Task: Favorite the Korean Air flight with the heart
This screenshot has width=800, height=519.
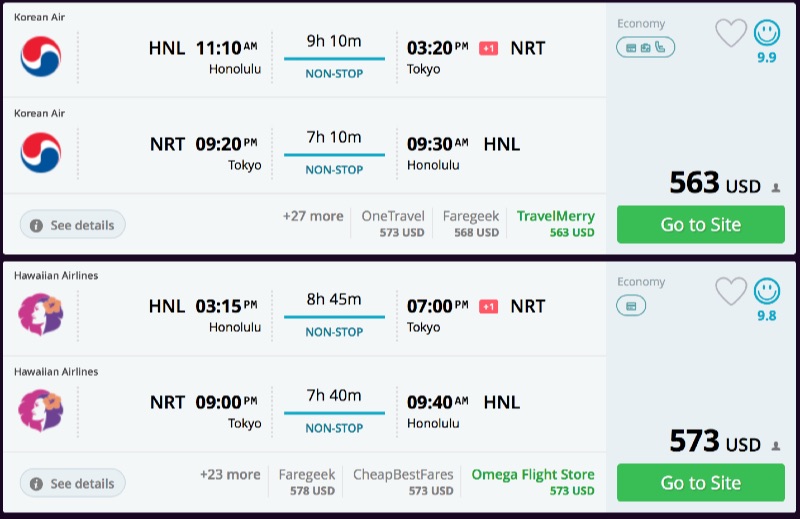Action: click(731, 34)
